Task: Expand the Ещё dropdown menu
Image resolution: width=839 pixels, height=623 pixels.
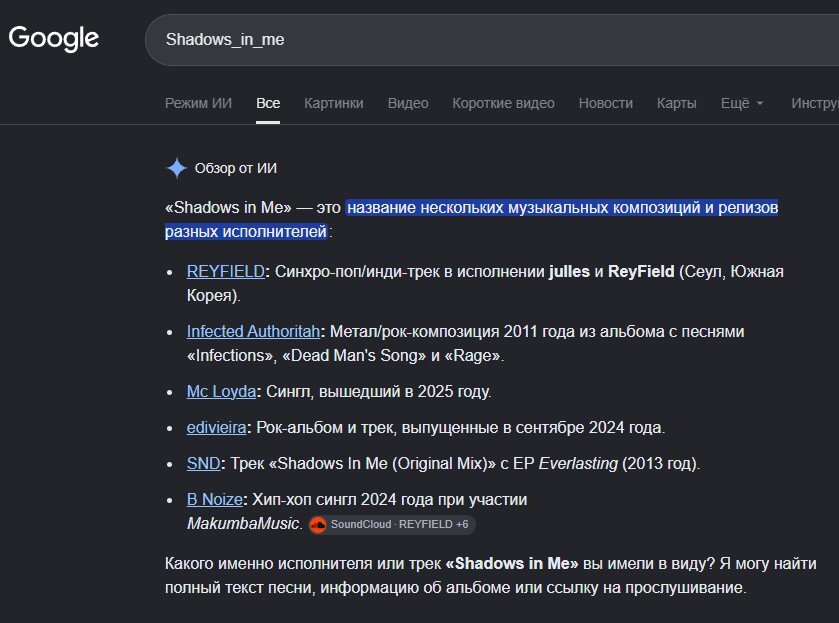Action: (x=742, y=103)
